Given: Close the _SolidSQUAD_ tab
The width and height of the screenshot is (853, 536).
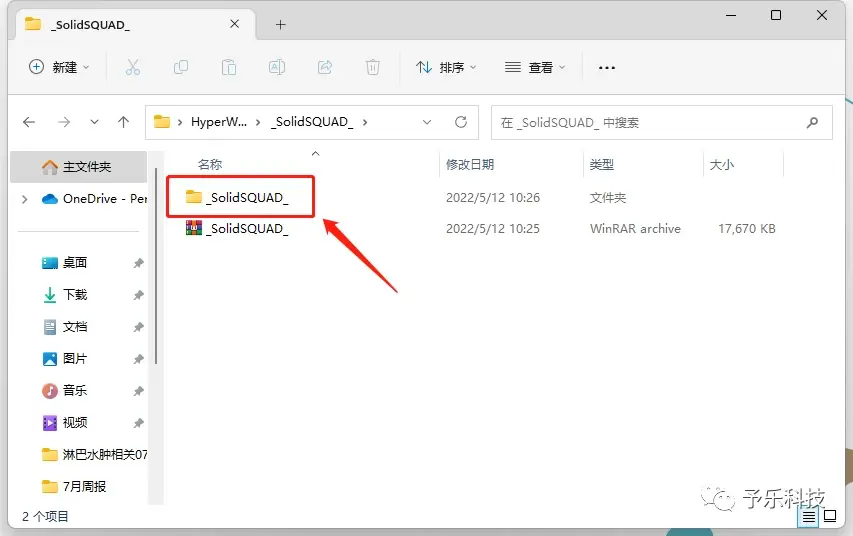Looking at the screenshot, I should (234, 24).
